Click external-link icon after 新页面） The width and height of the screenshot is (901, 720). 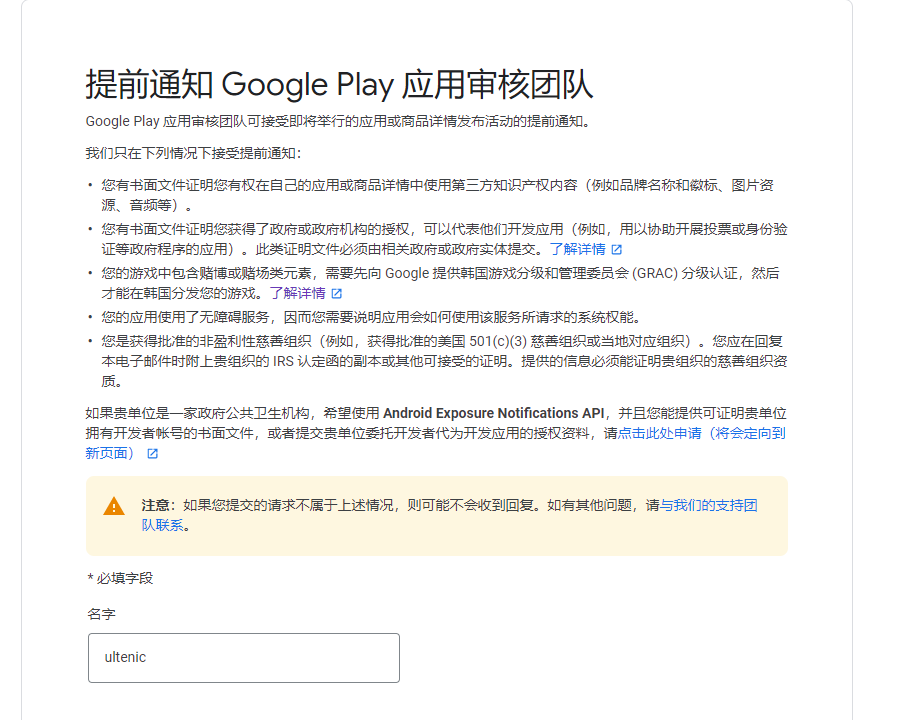point(152,453)
